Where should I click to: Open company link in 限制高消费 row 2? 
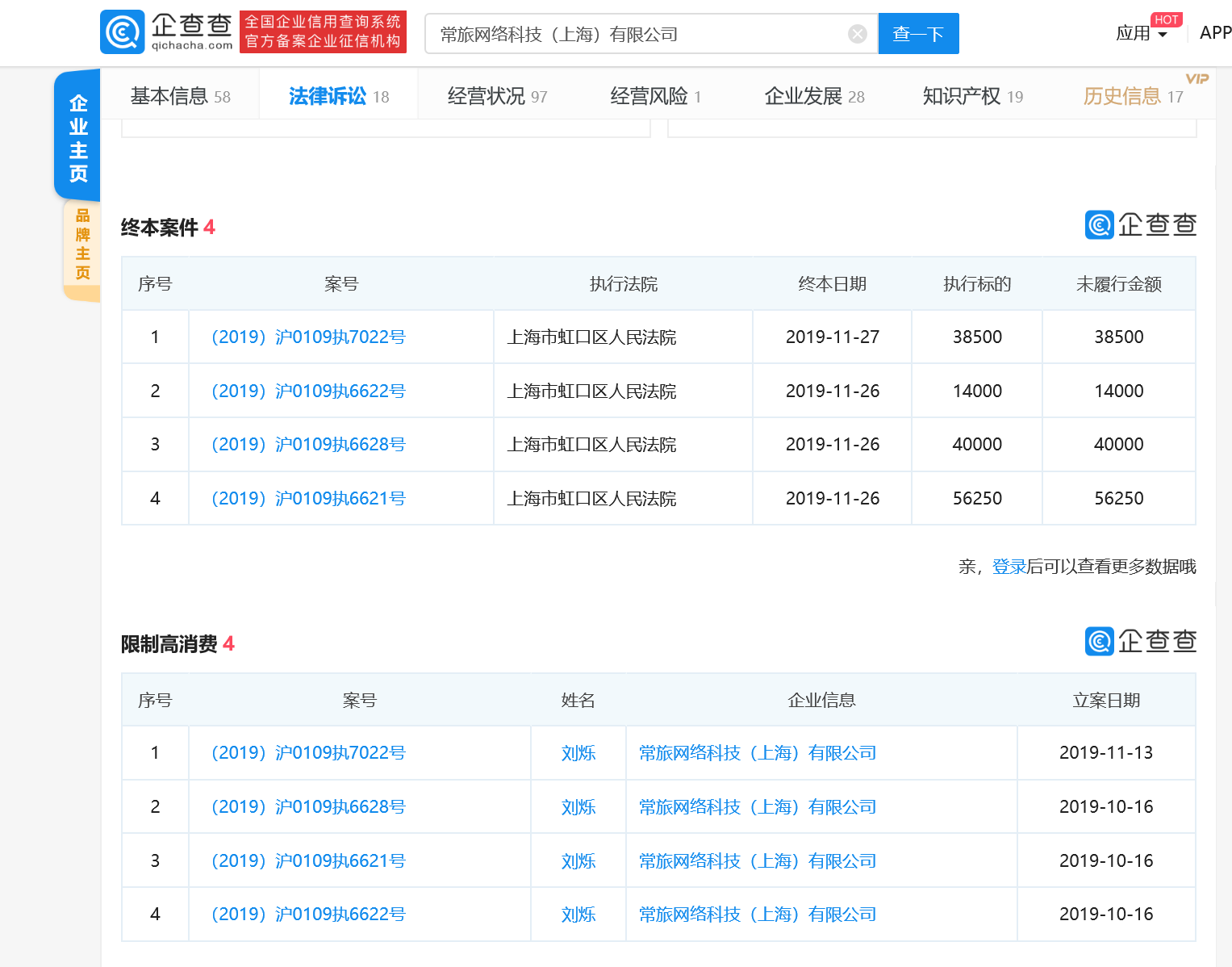coord(758,807)
